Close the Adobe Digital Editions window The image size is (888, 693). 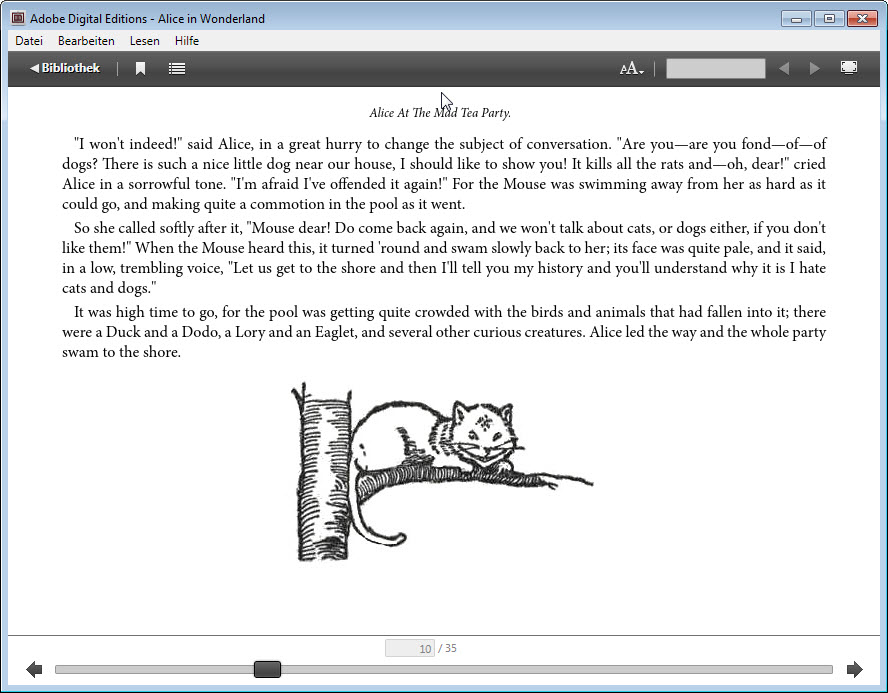tap(863, 19)
